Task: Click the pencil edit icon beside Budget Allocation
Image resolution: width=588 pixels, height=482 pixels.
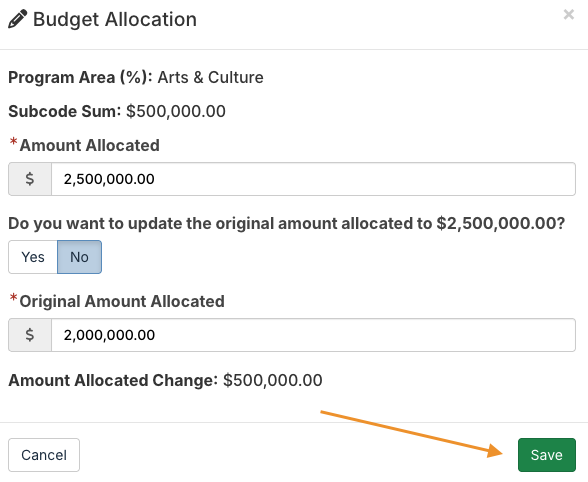Action: click(x=18, y=19)
